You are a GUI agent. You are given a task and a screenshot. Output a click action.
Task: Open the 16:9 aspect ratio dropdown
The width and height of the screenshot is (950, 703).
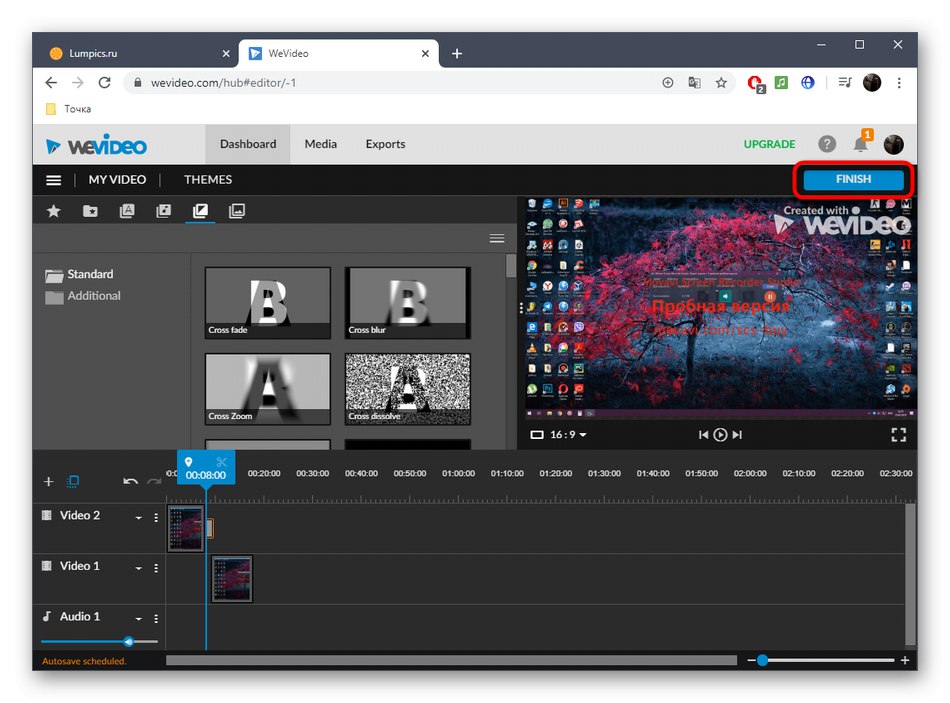560,435
